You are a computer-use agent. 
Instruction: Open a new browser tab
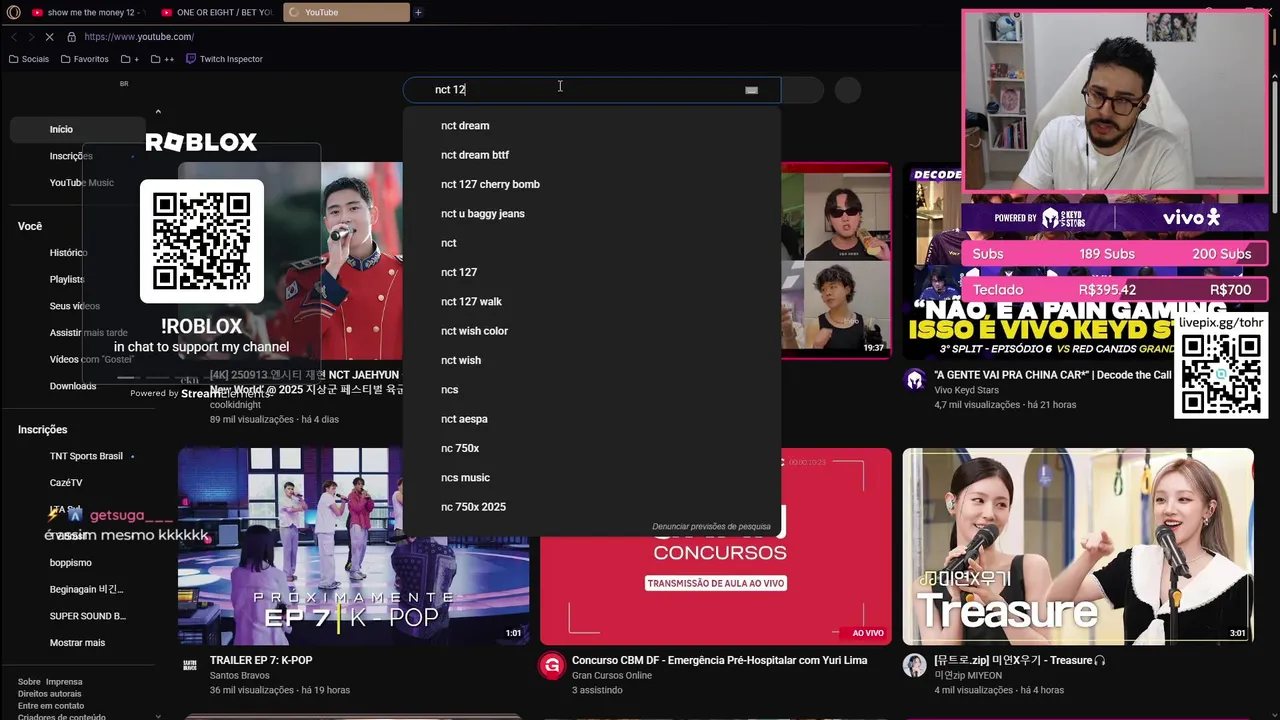tap(418, 12)
